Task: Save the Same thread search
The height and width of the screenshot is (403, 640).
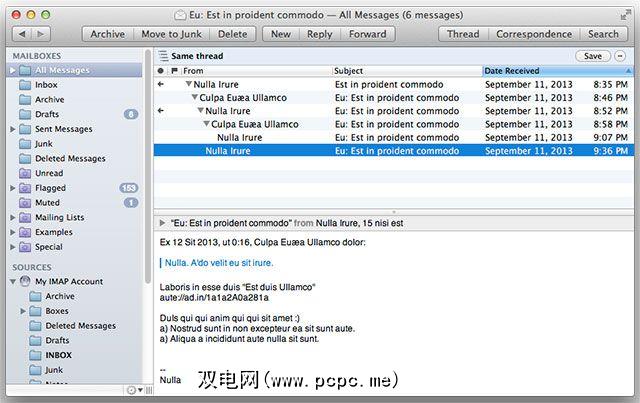Action: coord(593,56)
